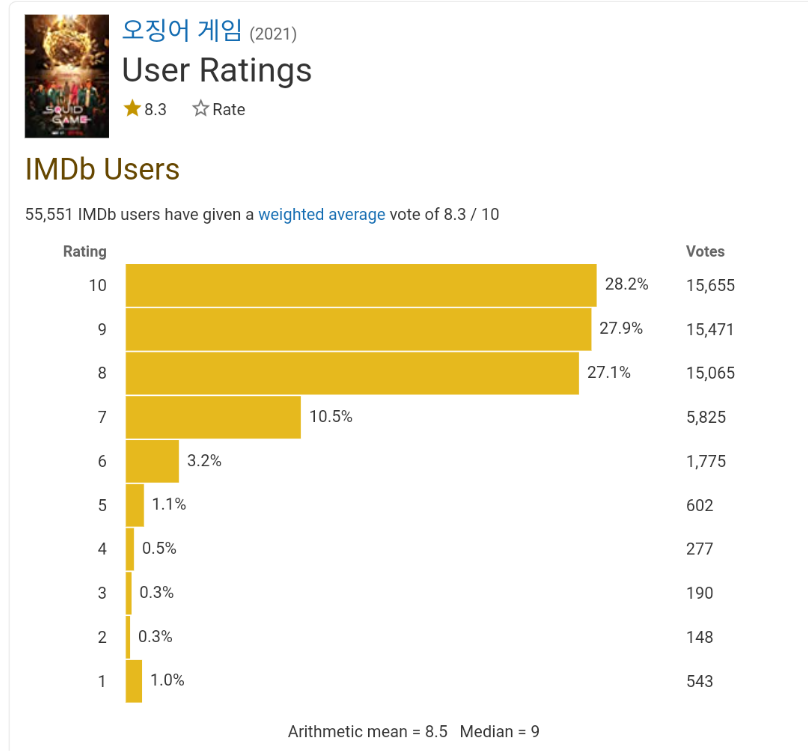Click the 5,825 votes count

[705, 417]
